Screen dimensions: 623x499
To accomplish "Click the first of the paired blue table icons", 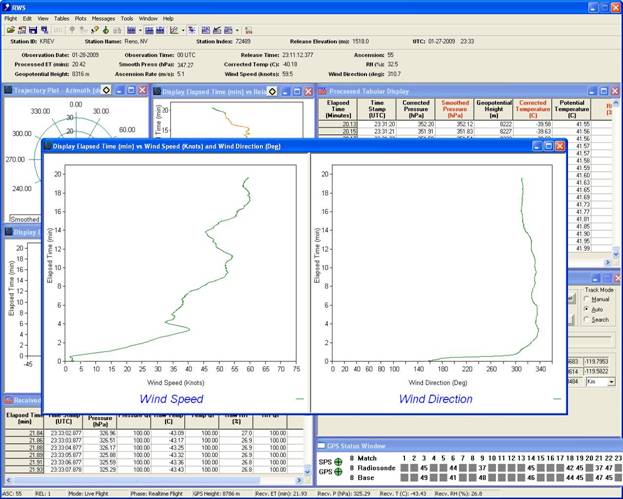I will (149, 30).
